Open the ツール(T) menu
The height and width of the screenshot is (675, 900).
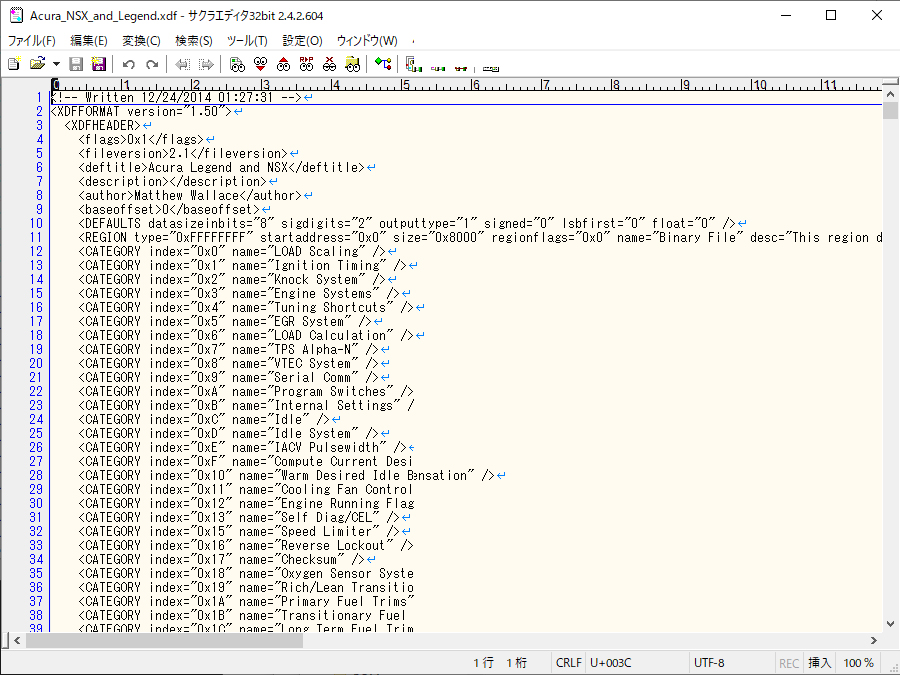click(x=247, y=41)
